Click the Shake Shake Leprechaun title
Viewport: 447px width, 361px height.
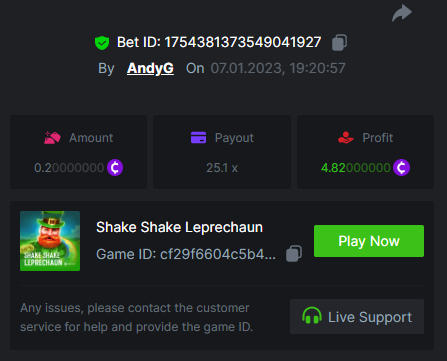(179, 227)
